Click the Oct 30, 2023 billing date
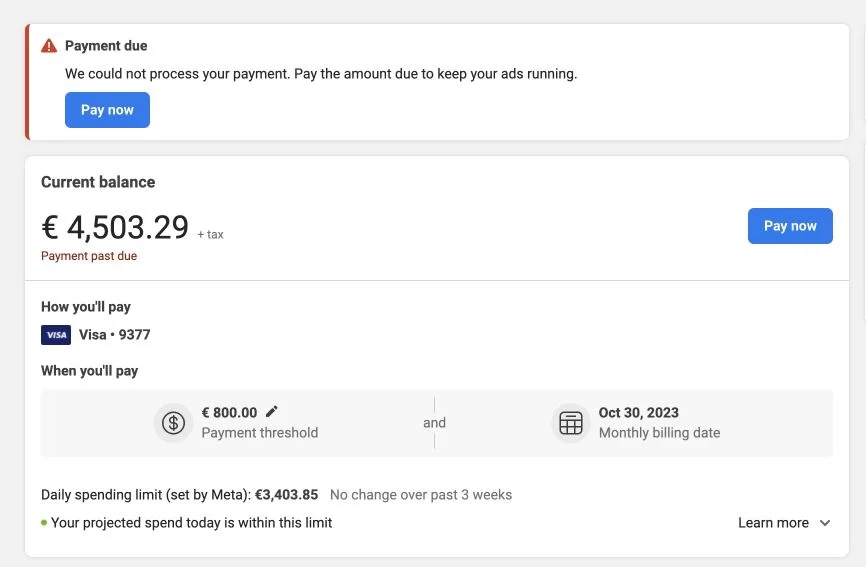Viewport: 866px width, 567px height. pyautogui.click(x=638, y=412)
